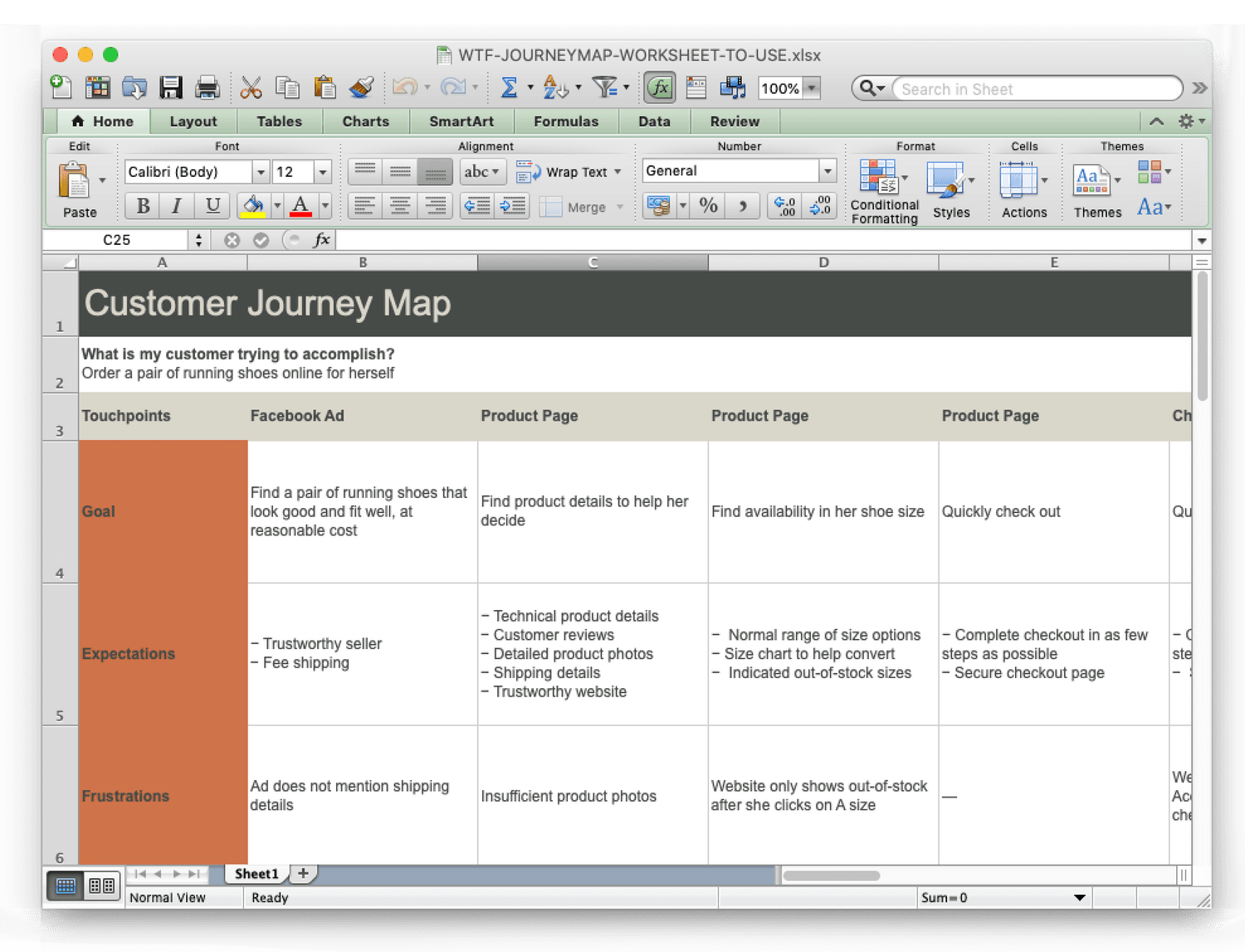The height and width of the screenshot is (952, 1245).
Task: Click the Merge cells button
Action: click(x=581, y=207)
